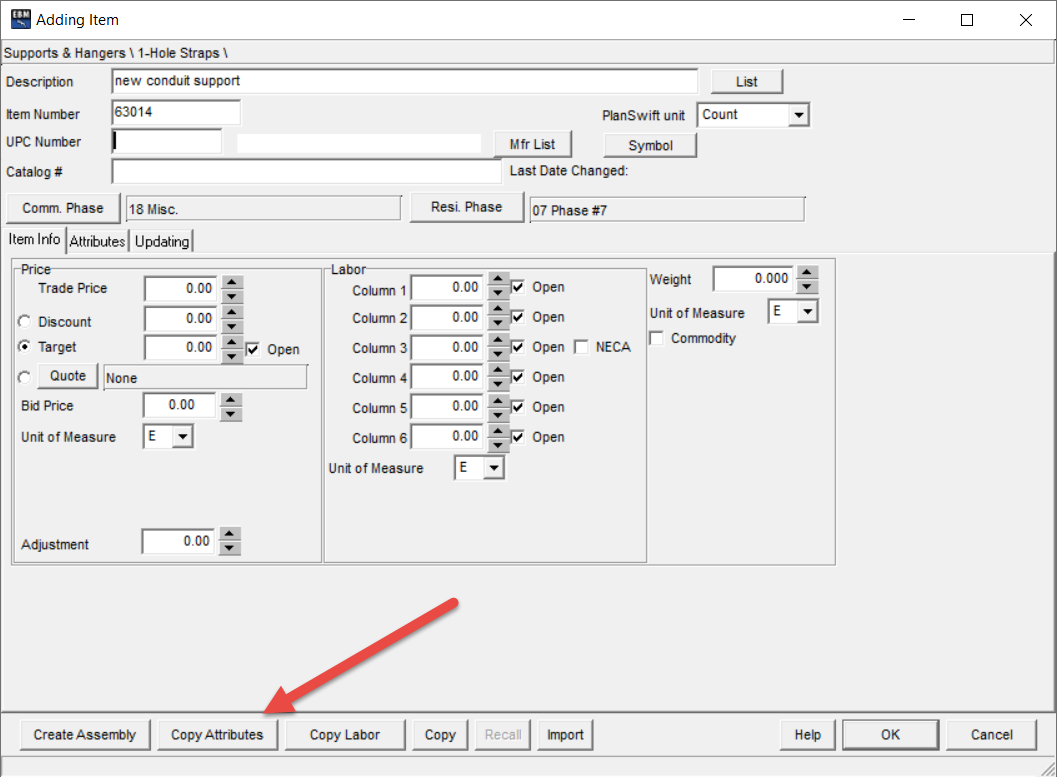
Task: Open the Labor Unit of Measure dropdown
Action: (x=492, y=467)
